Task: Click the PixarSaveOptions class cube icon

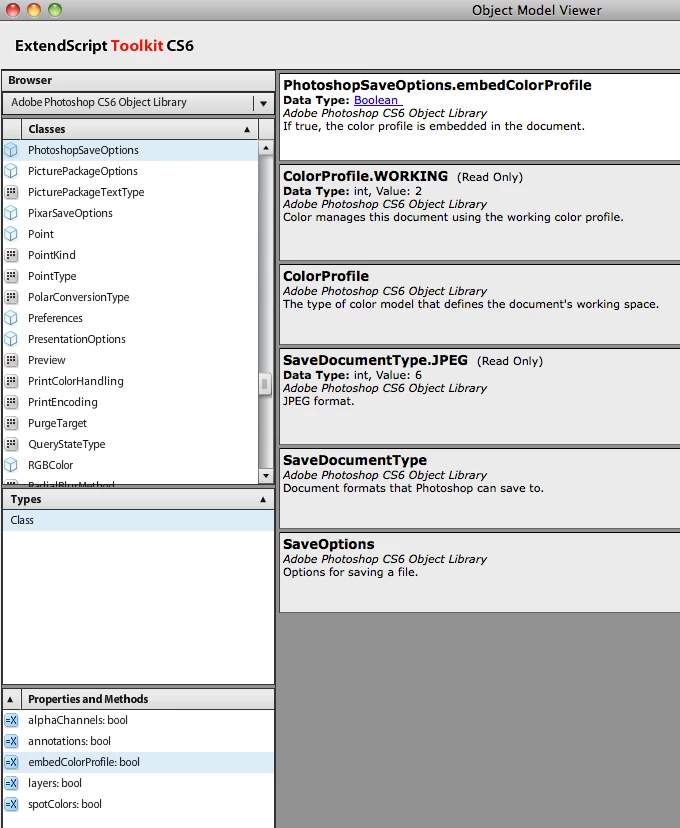Action: [x=11, y=213]
